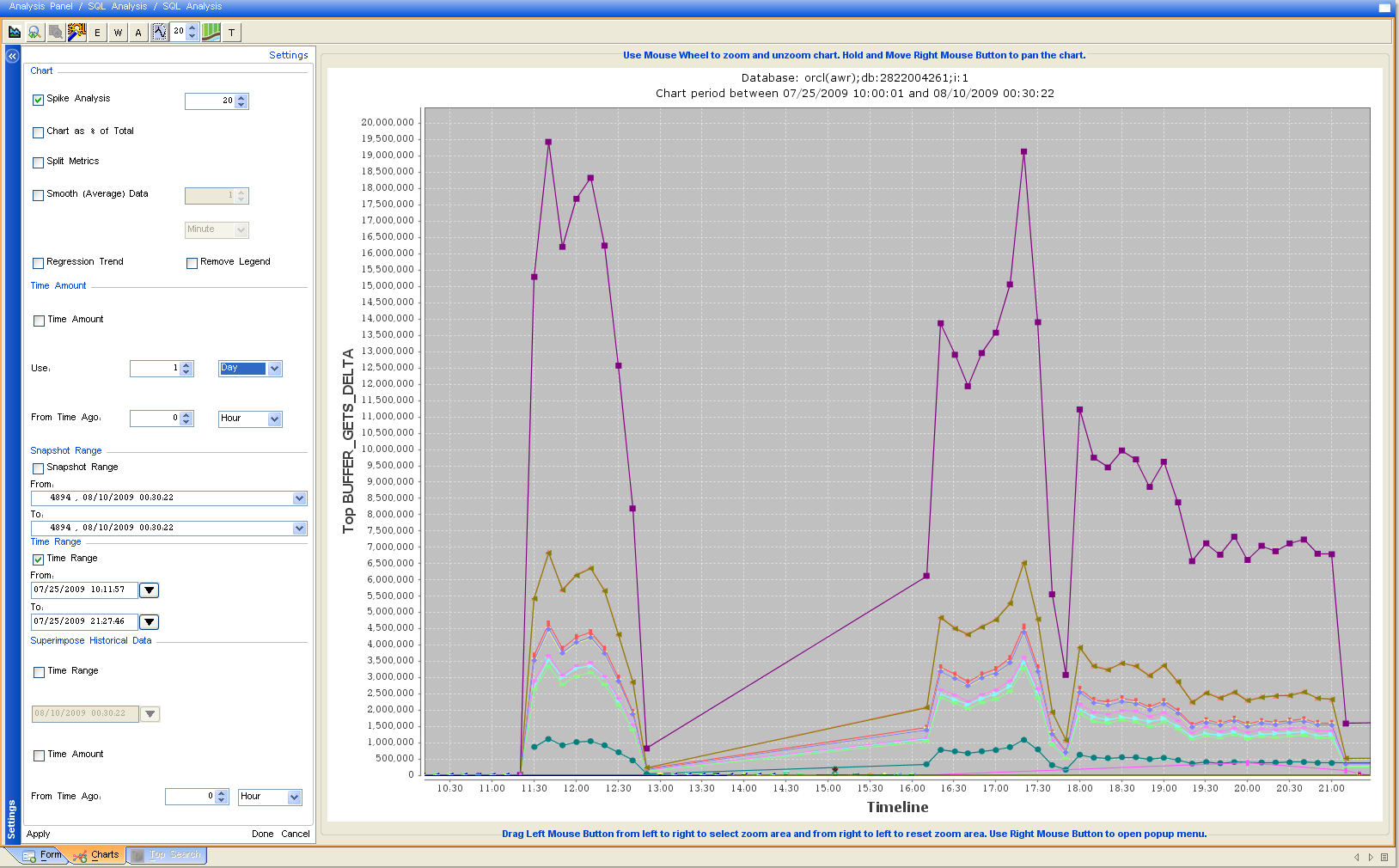
Task: Click the area chart icon in toolbar
Action: click(15, 33)
